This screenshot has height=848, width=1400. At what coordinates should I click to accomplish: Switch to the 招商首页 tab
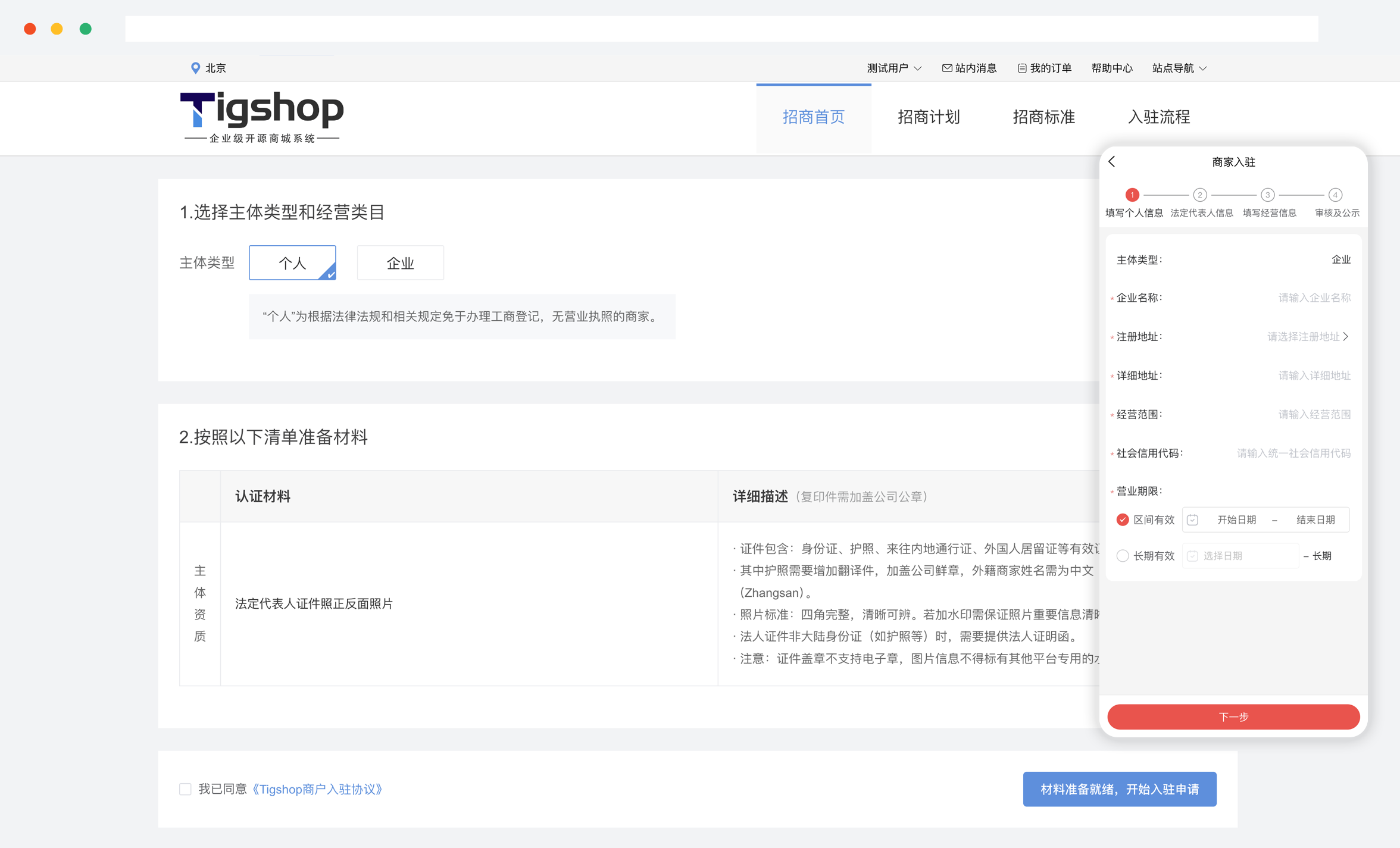coord(814,117)
